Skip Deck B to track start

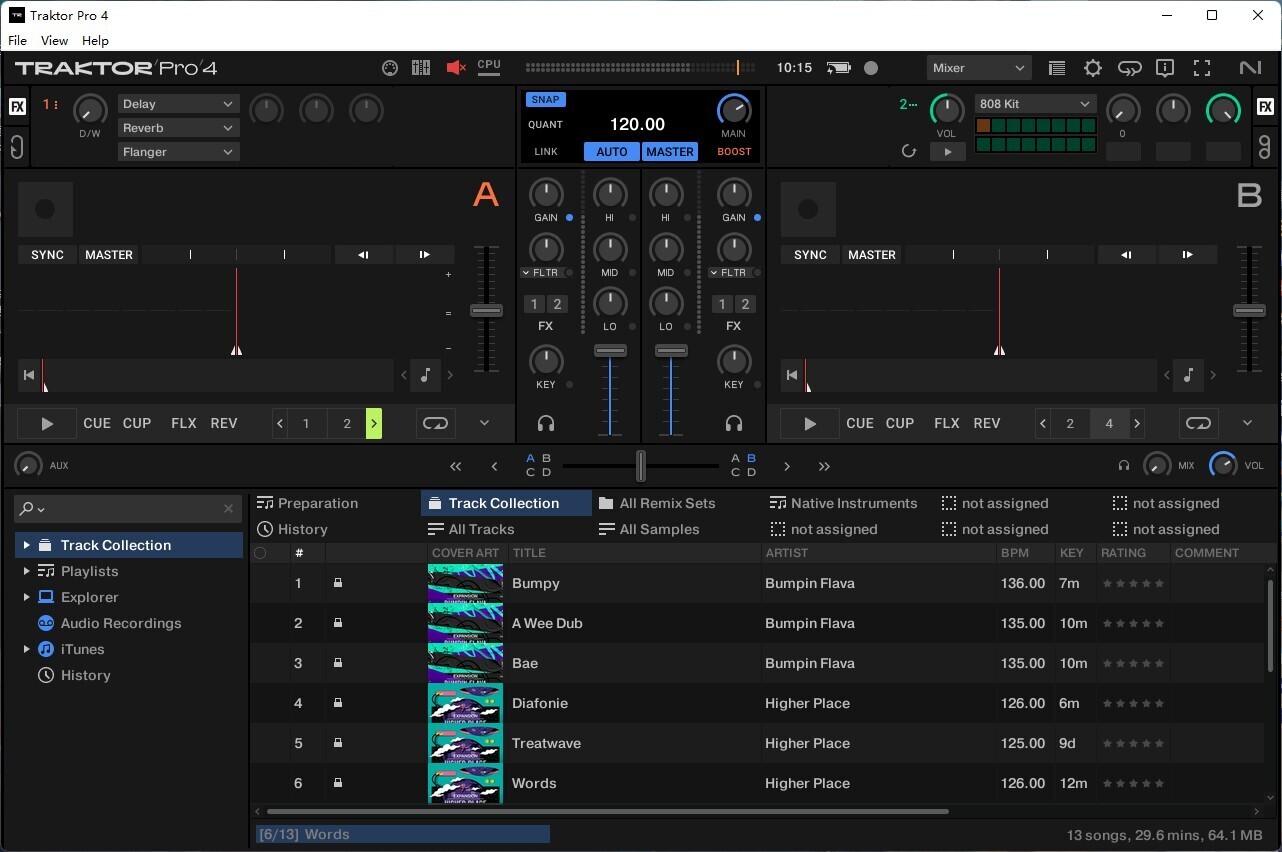792,375
